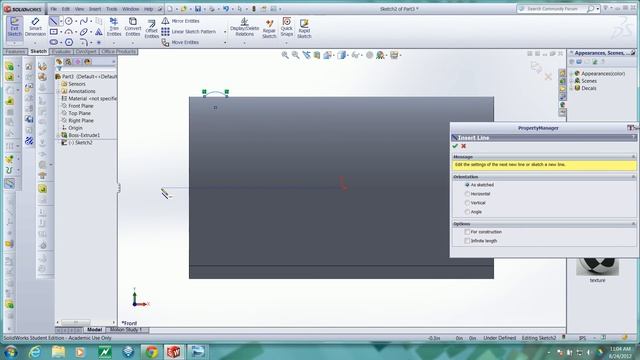The image size is (640, 360).
Task: Open the Insert menu
Action: click(95, 9)
